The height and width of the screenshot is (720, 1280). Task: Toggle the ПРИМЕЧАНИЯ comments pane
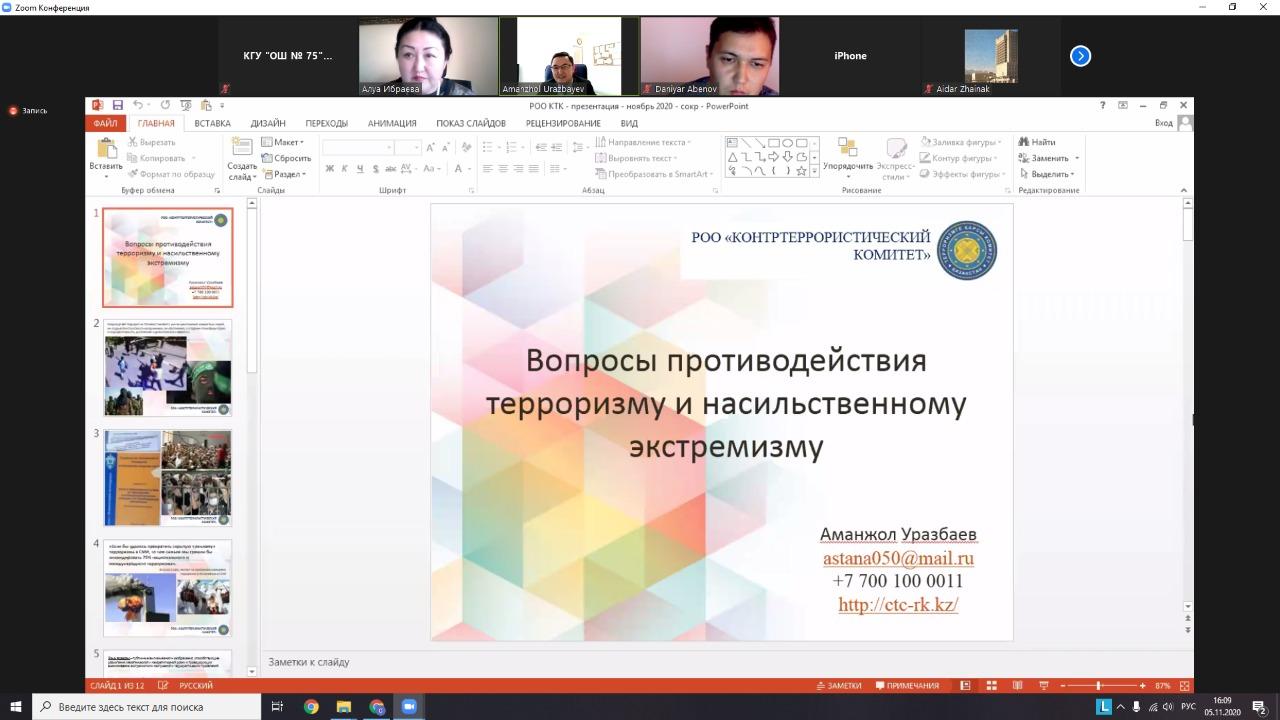pyautogui.click(x=907, y=686)
